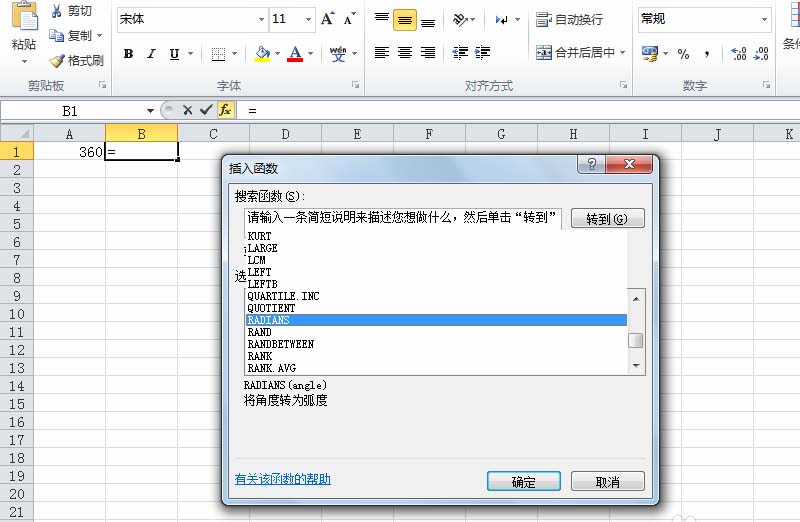Toggle underline formatting

pyautogui.click(x=174, y=54)
